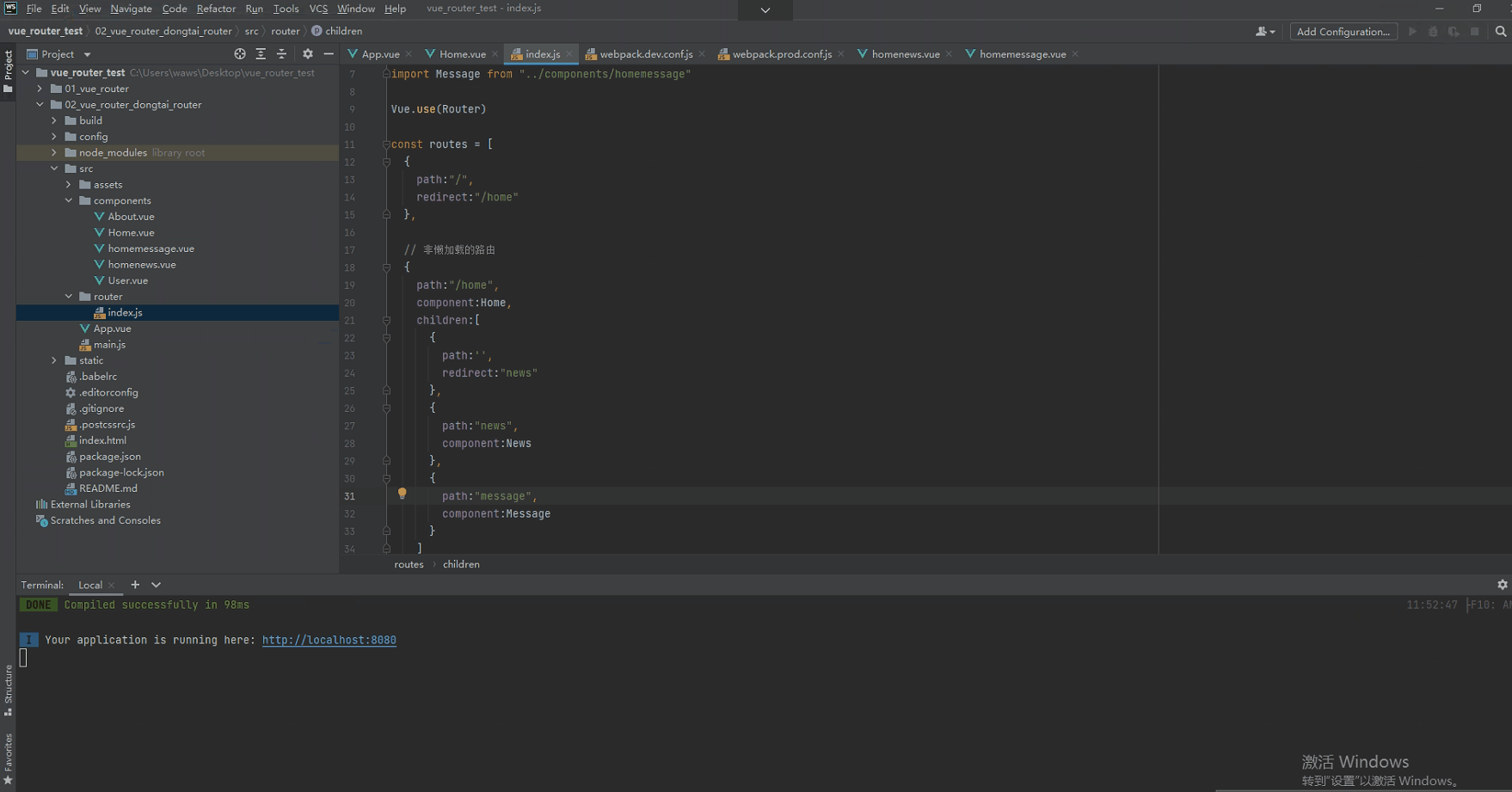1512x792 pixels.
Task: Toggle code folding at const routes line
Action: 386,144
